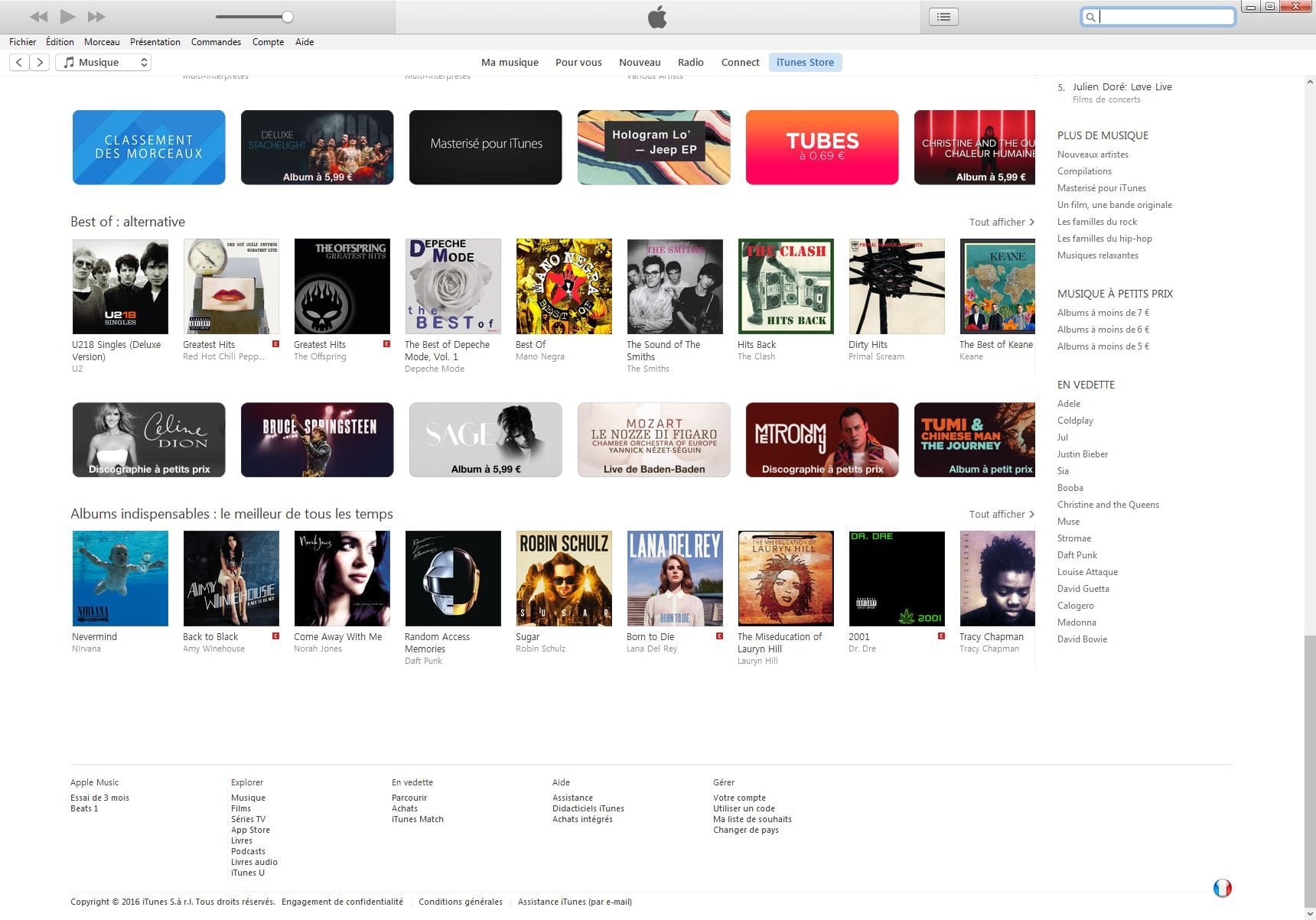This screenshot has height=920, width=1316.
Task: Click the Changer de pays link
Action: (x=745, y=830)
